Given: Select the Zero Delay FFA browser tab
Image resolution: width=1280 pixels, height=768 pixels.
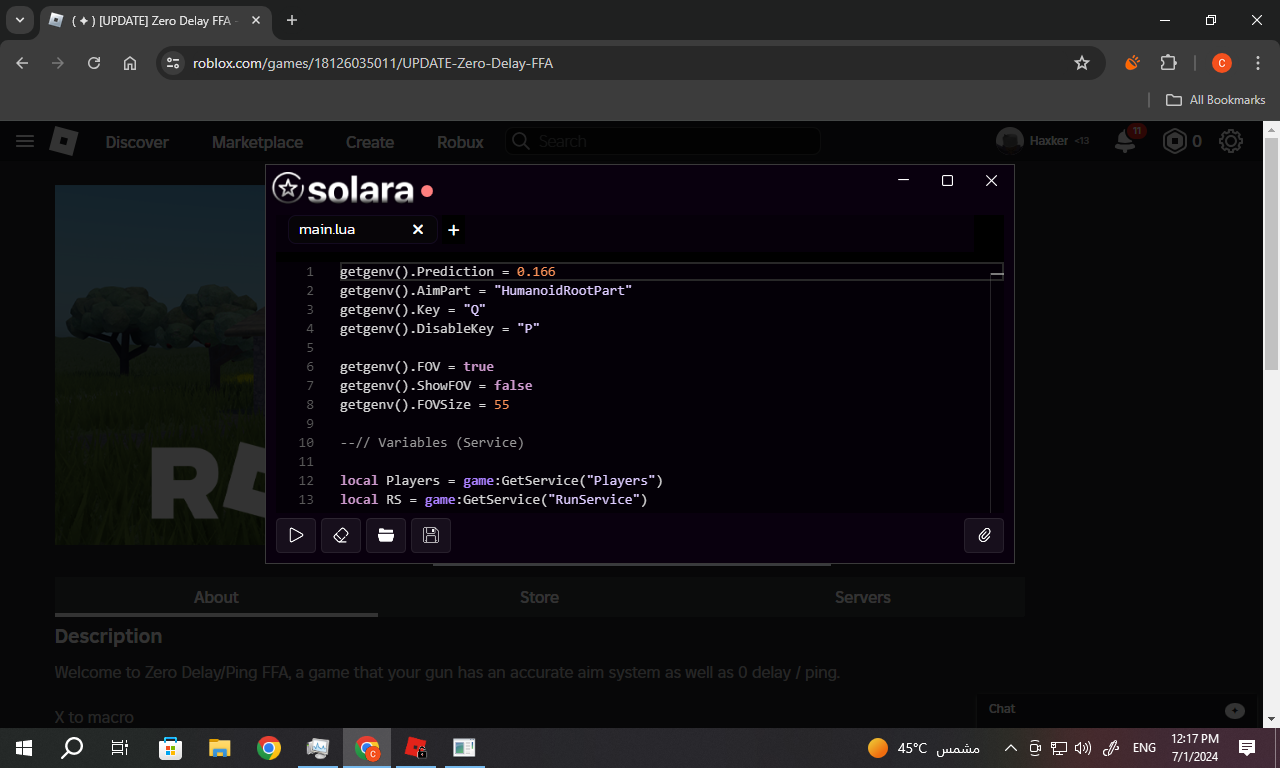Looking at the screenshot, I should point(155,20).
